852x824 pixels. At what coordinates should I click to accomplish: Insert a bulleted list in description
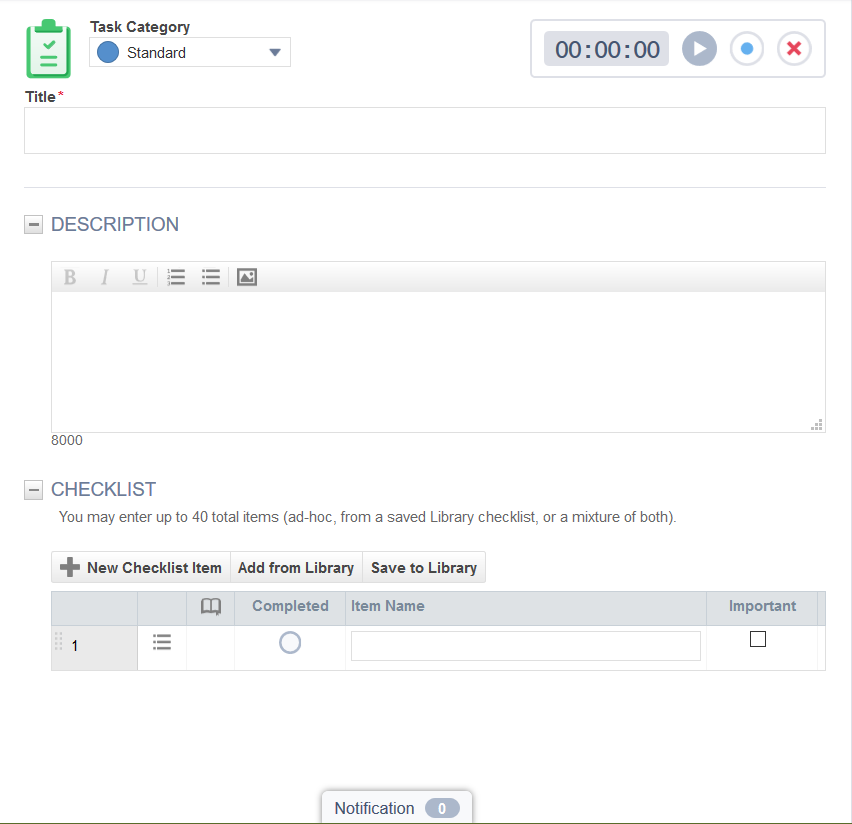click(x=210, y=277)
